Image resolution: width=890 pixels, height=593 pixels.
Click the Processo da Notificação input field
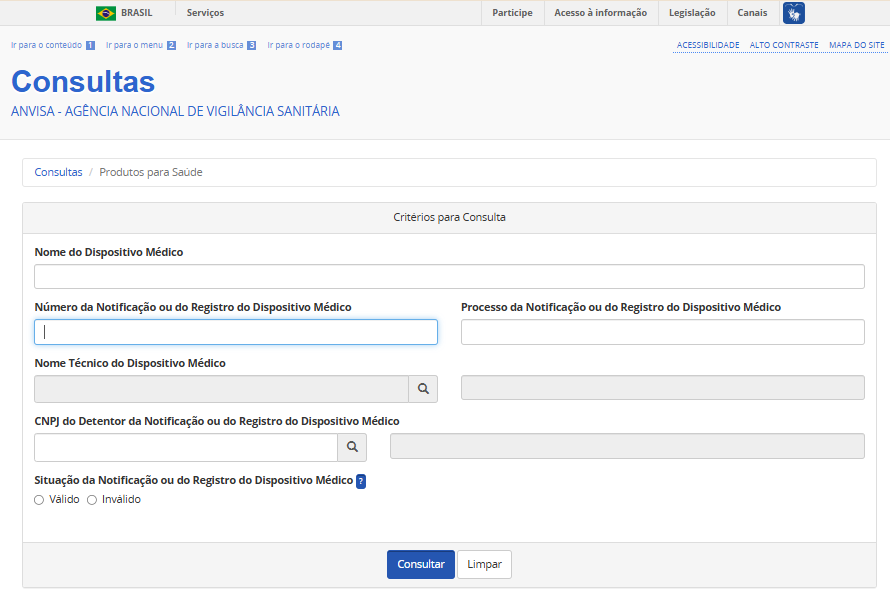662,332
